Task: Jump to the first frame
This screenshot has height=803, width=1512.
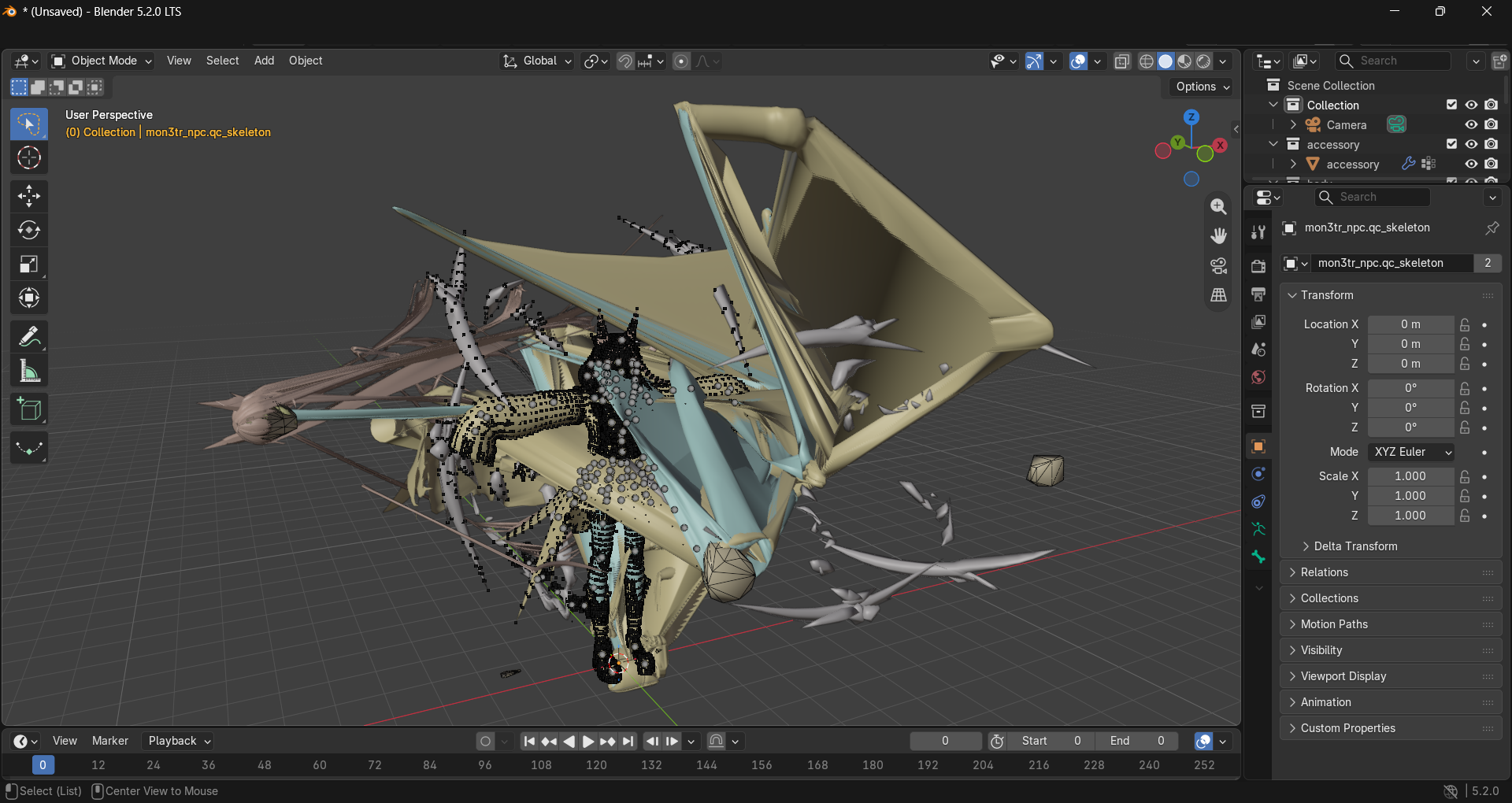Action: [529, 741]
